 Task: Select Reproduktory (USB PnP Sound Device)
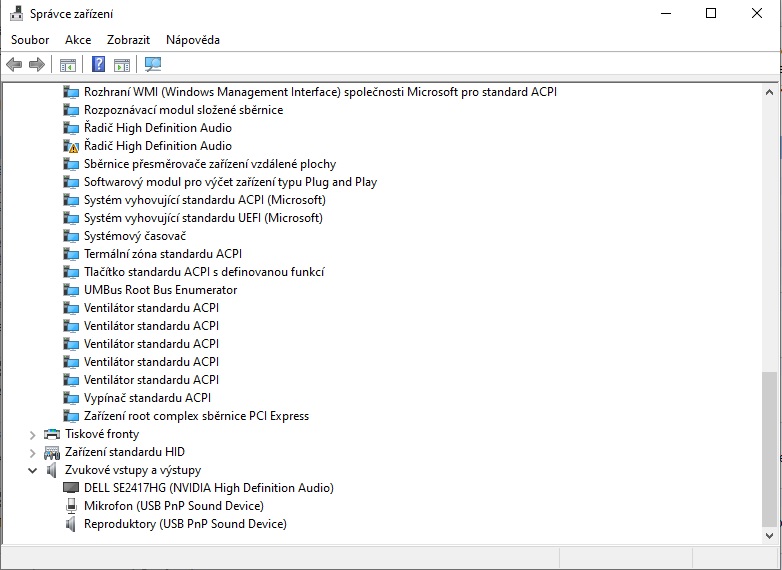[185, 524]
